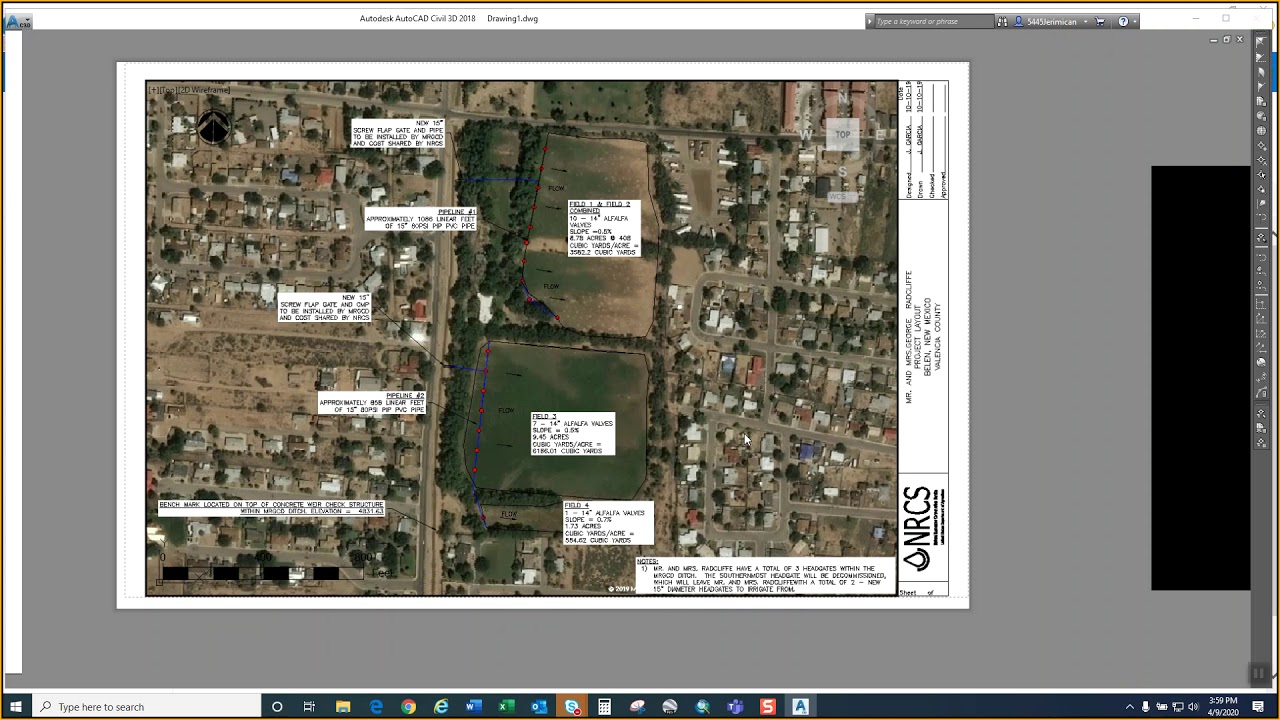Close the Drawing1.dwg inner window
The image size is (1280, 720).
[x=1240, y=40]
